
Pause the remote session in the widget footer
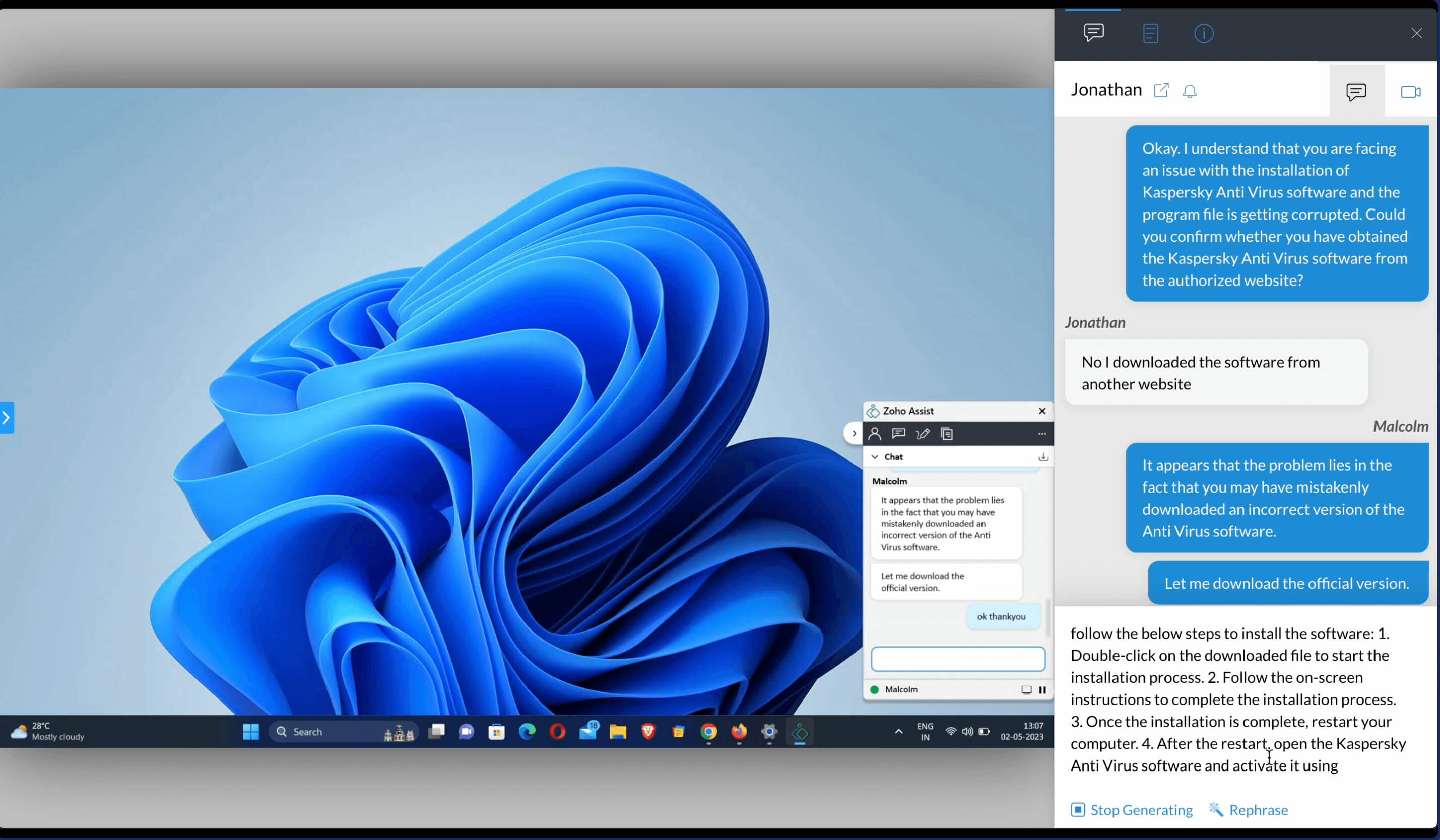tap(1042, 689)
